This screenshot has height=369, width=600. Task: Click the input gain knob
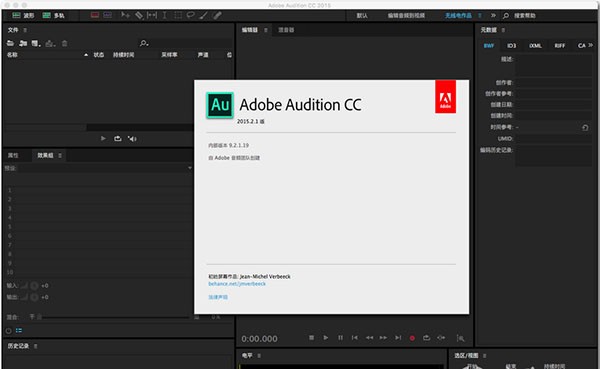click(34, 286)
